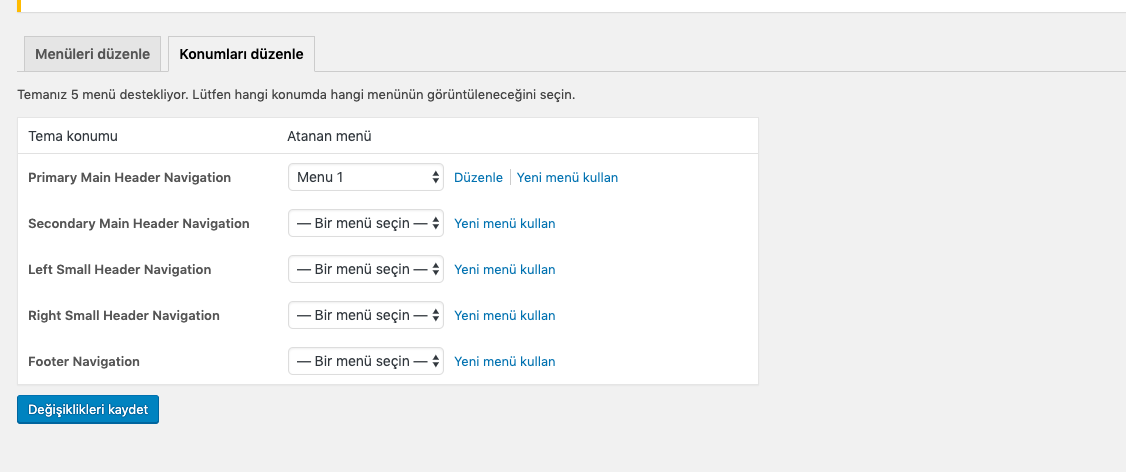Click the Primary Main Header Navigation label

pos(129,177)
